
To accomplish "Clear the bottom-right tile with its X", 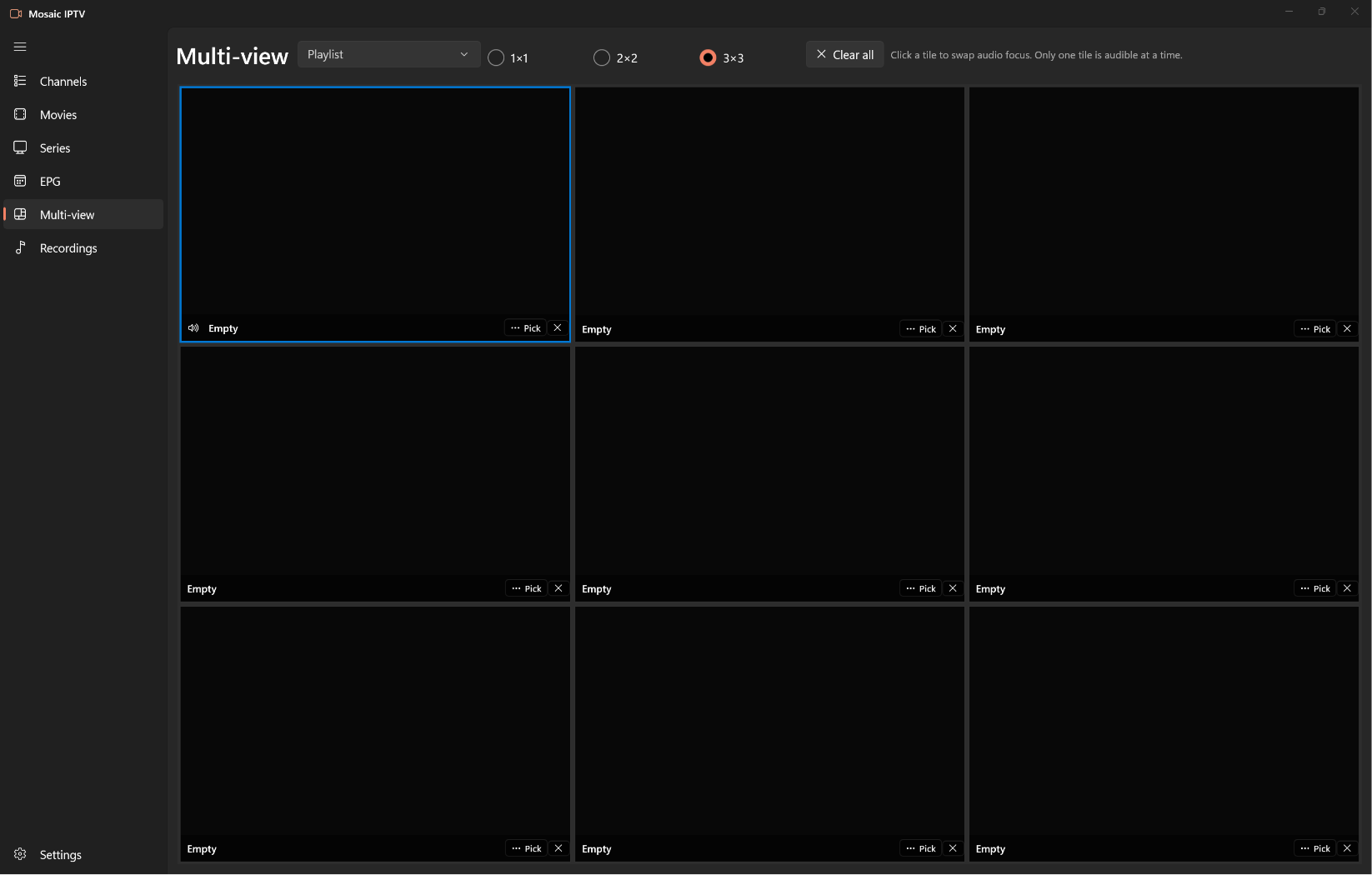I will point(1347,848).
